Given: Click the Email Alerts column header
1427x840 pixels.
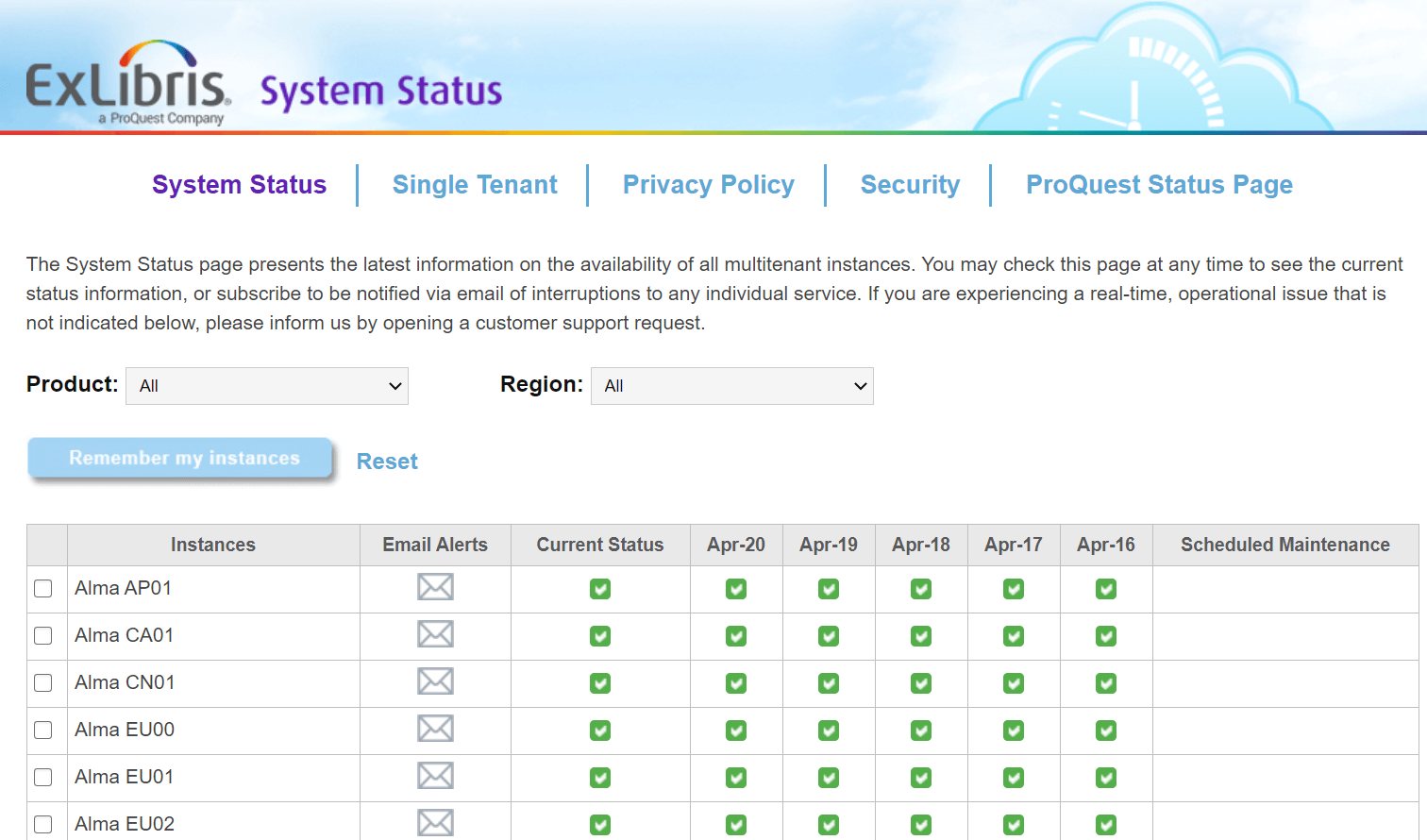Looking at the screenshot, I should click(x=435, y=545).
